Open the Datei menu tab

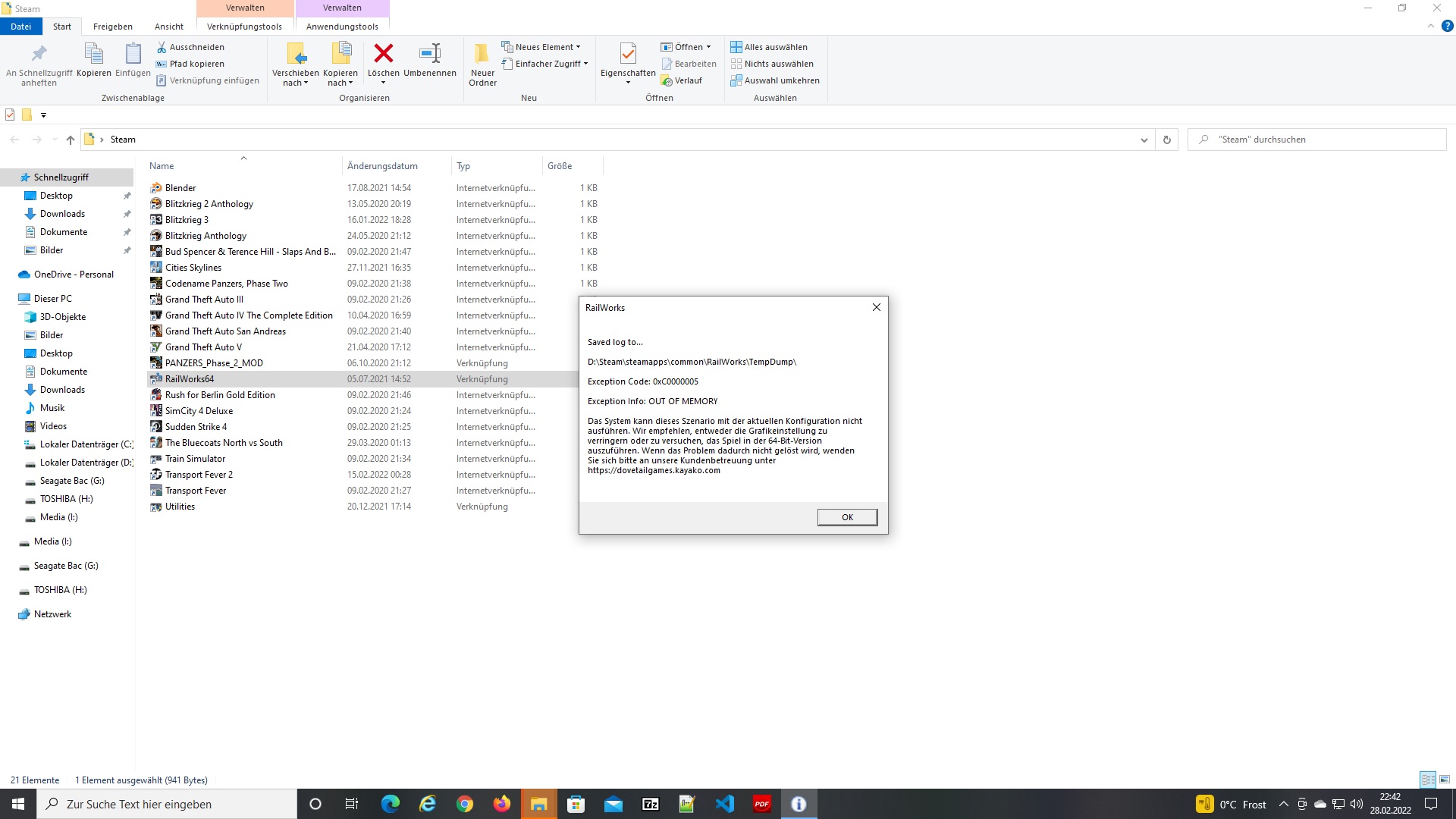click(x=20, y=27)
